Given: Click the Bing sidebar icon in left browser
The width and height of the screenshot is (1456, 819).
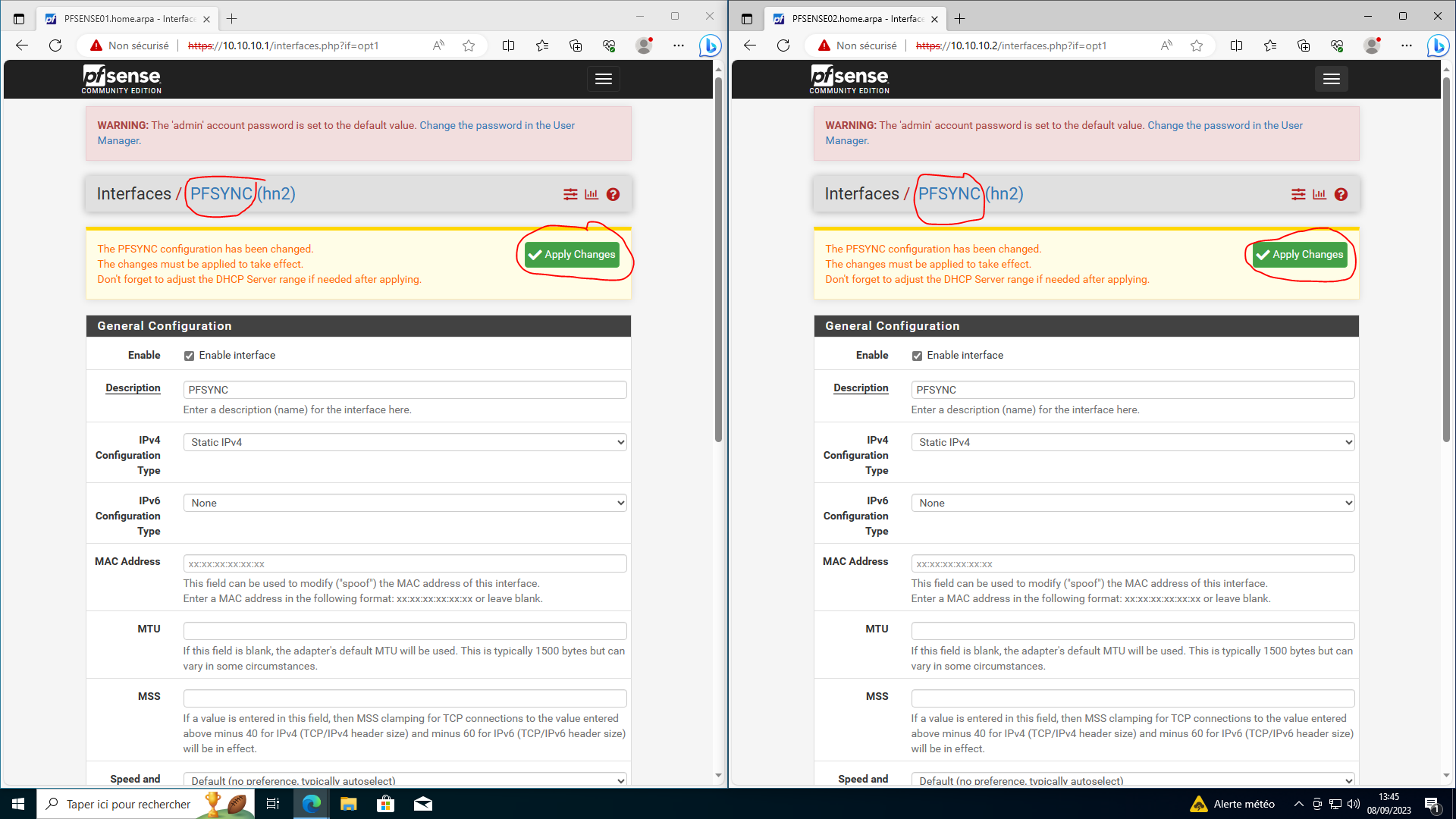Looking at the screenshot, I should coord(710,45).
